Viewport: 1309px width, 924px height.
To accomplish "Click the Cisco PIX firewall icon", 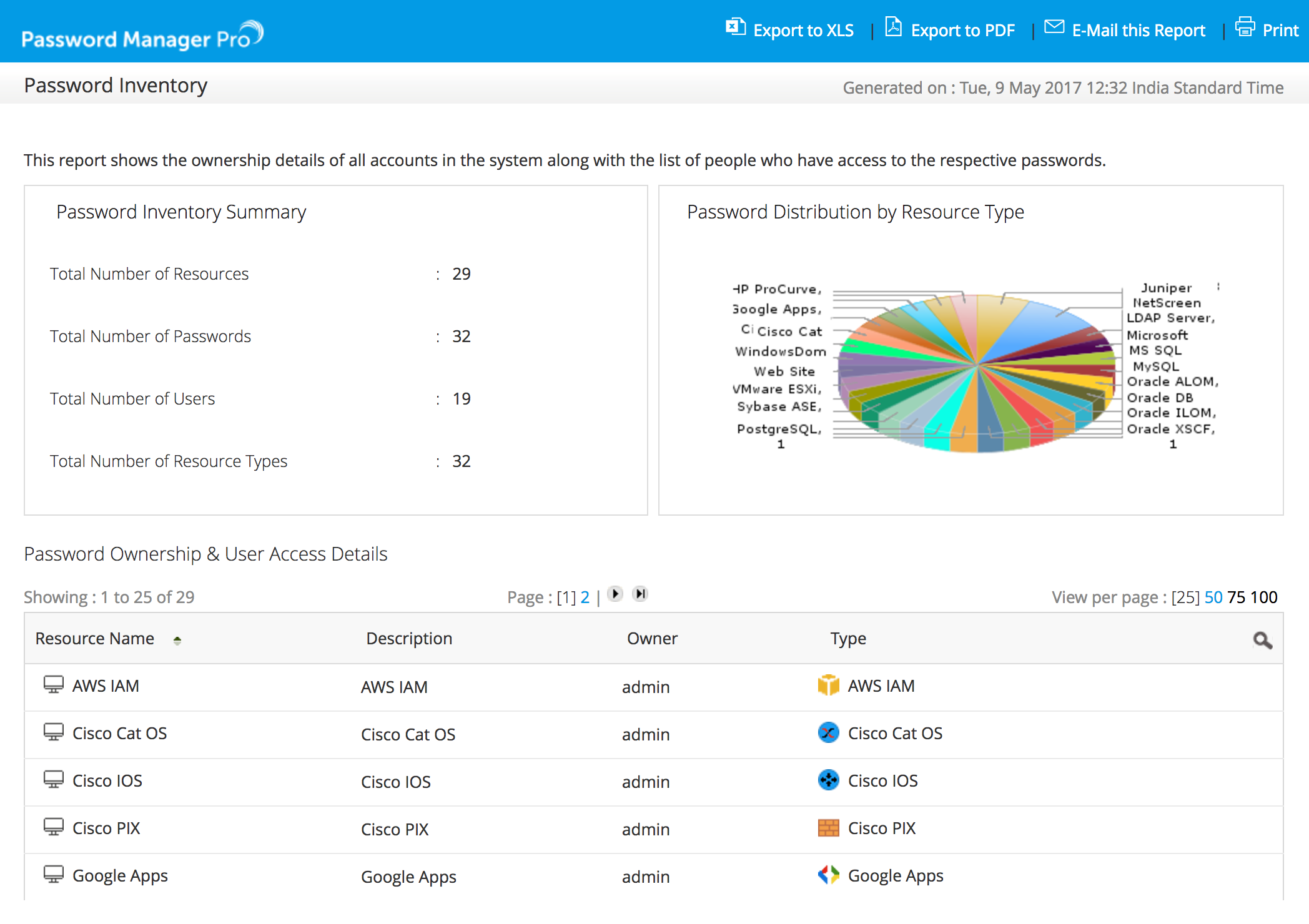I will (828, 828).
